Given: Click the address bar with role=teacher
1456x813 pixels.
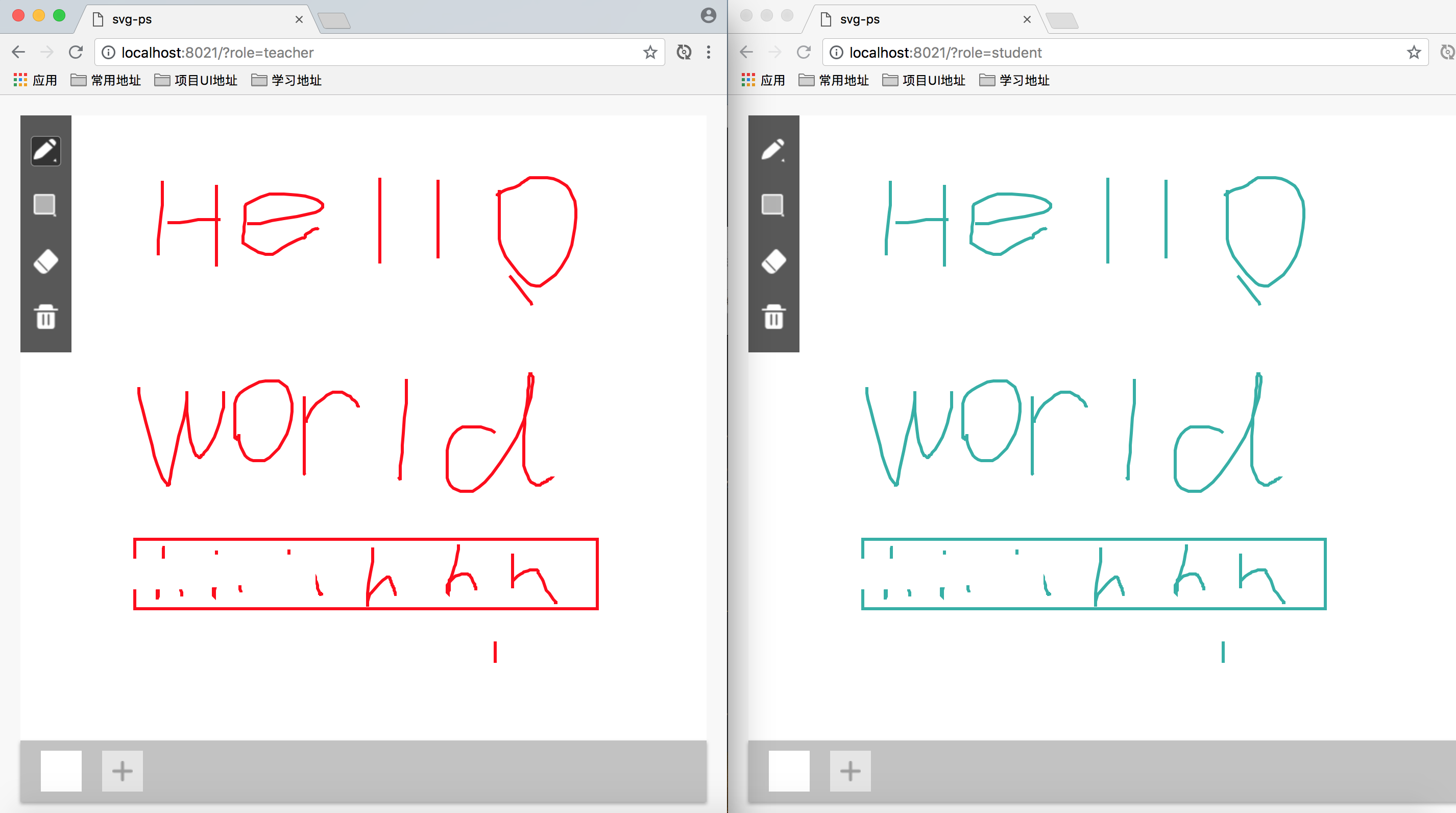Looking at the screenshot, I should click(x=379, y=53).
